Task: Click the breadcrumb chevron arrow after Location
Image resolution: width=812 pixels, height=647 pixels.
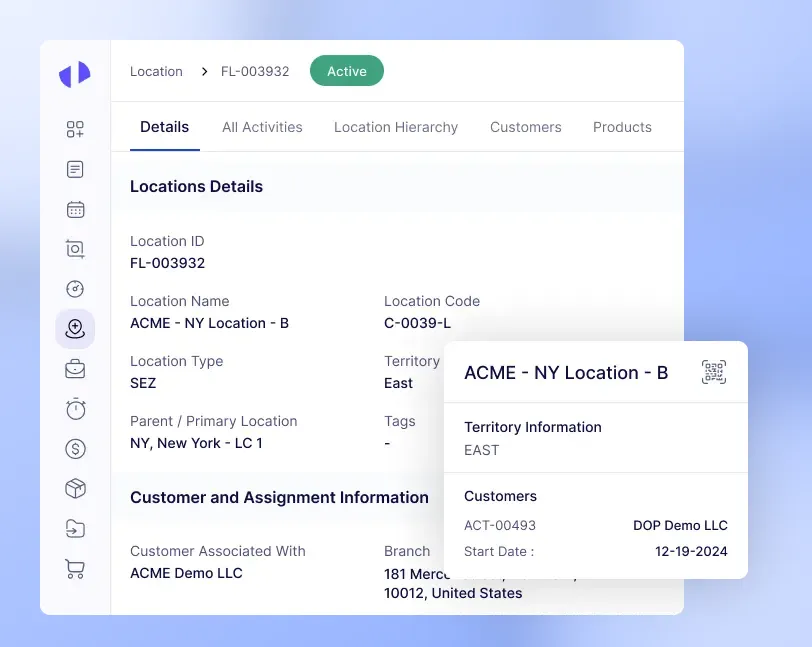Action: tap(204, 71)
